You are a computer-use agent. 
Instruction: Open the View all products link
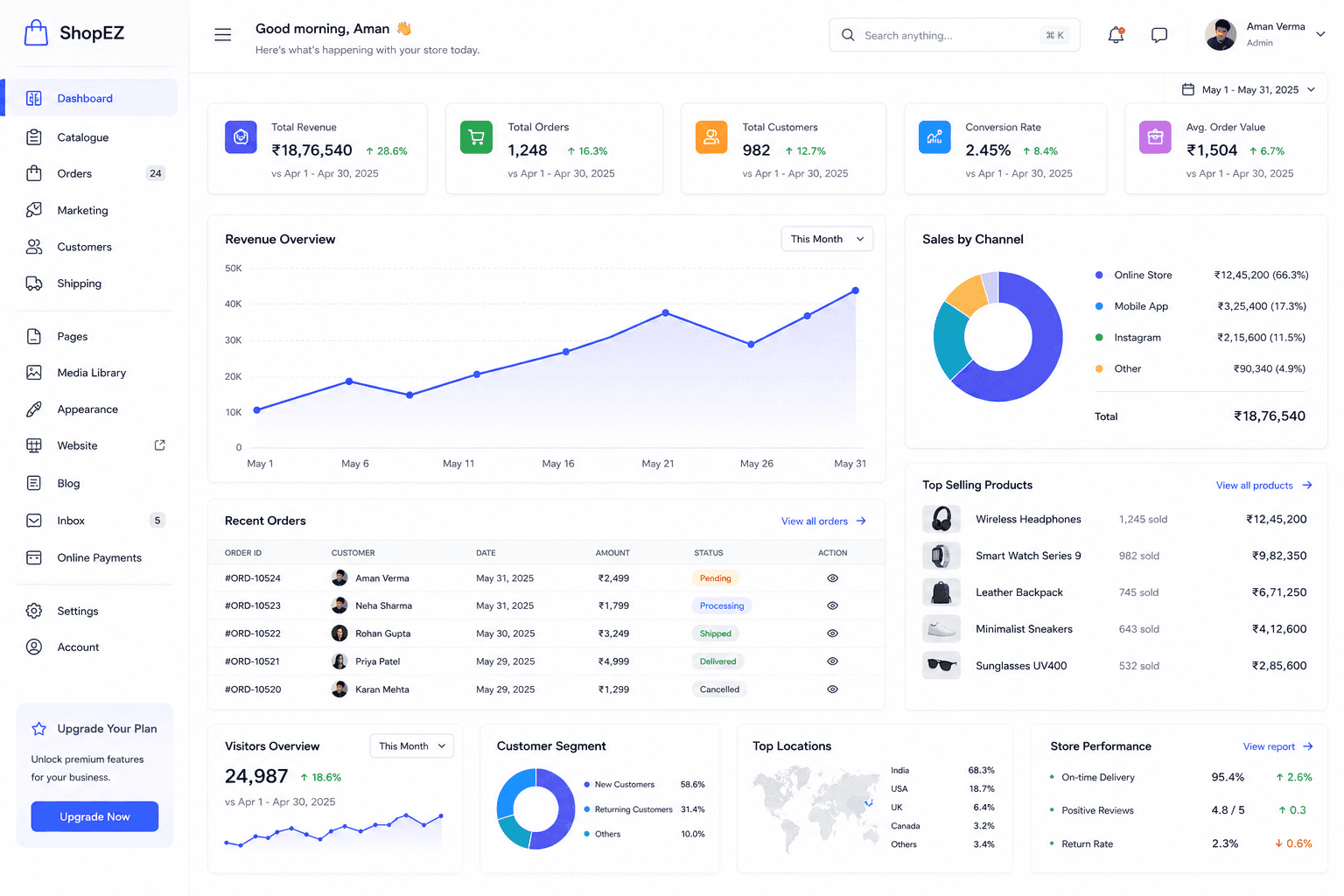pyautogui.click(x=1263, y=486)
